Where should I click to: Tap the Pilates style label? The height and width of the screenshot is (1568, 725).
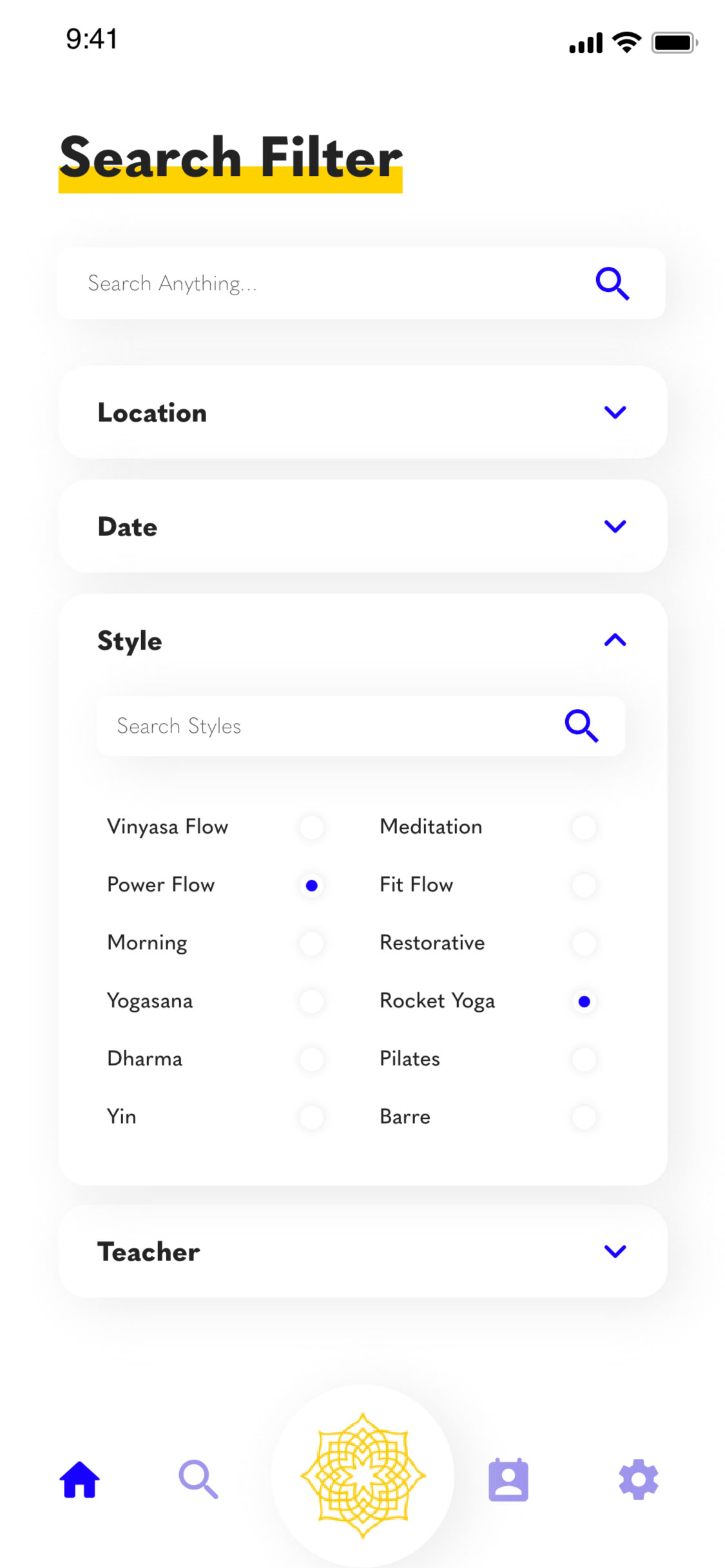(x=410, y=1059)
